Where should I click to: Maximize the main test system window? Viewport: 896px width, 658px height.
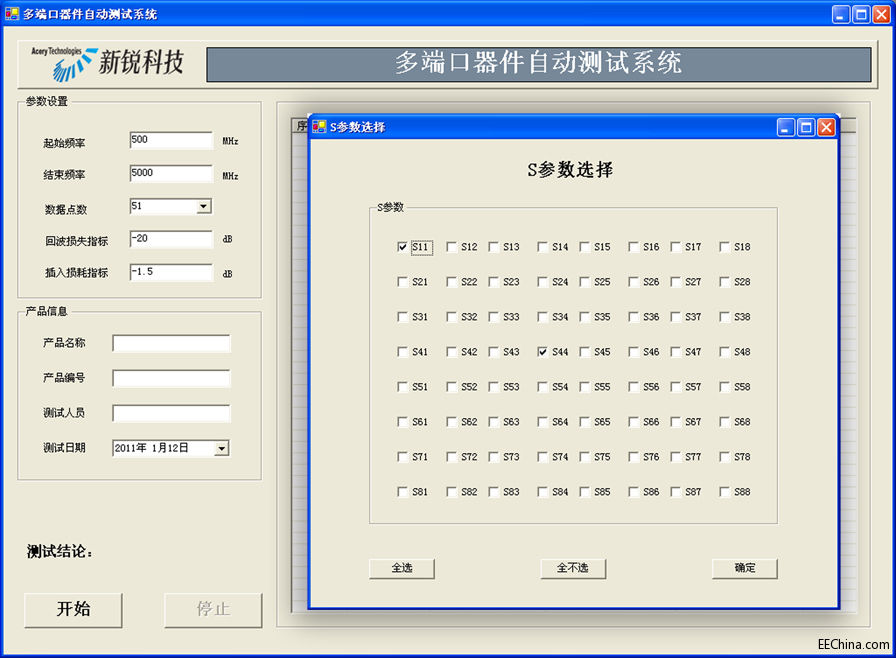point(861,14)
